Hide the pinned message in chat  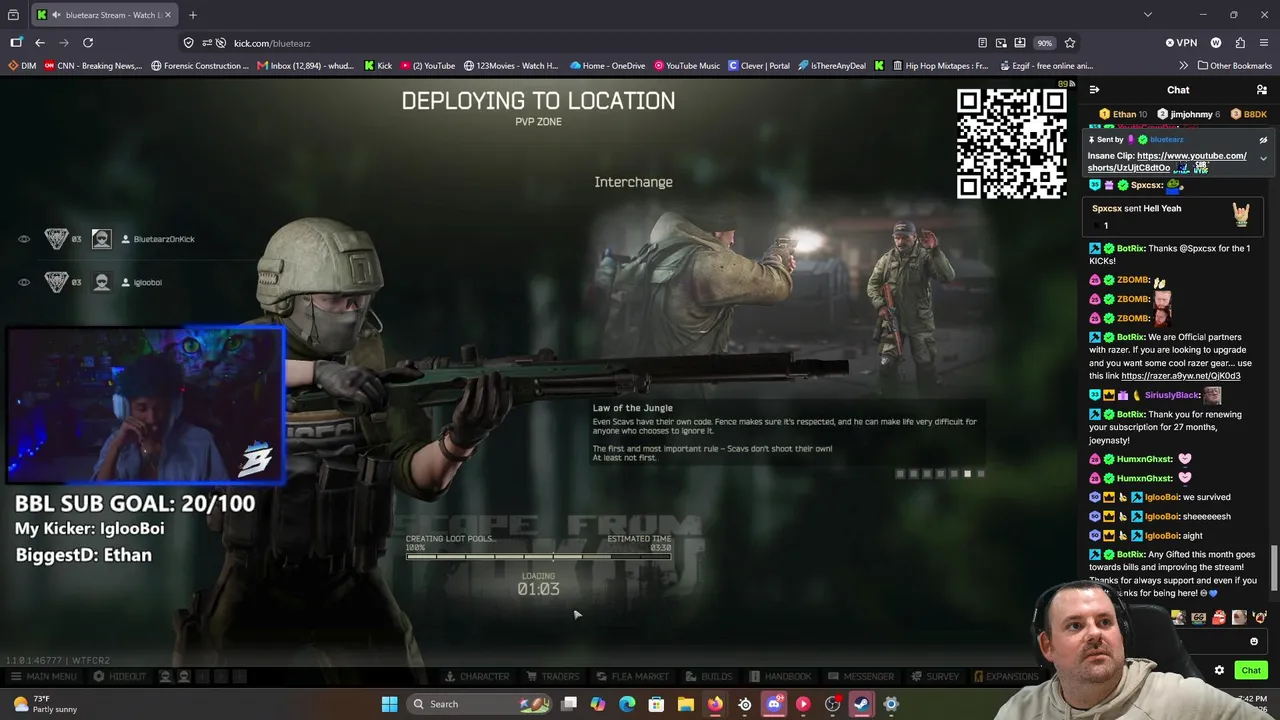coord(1263,140)
